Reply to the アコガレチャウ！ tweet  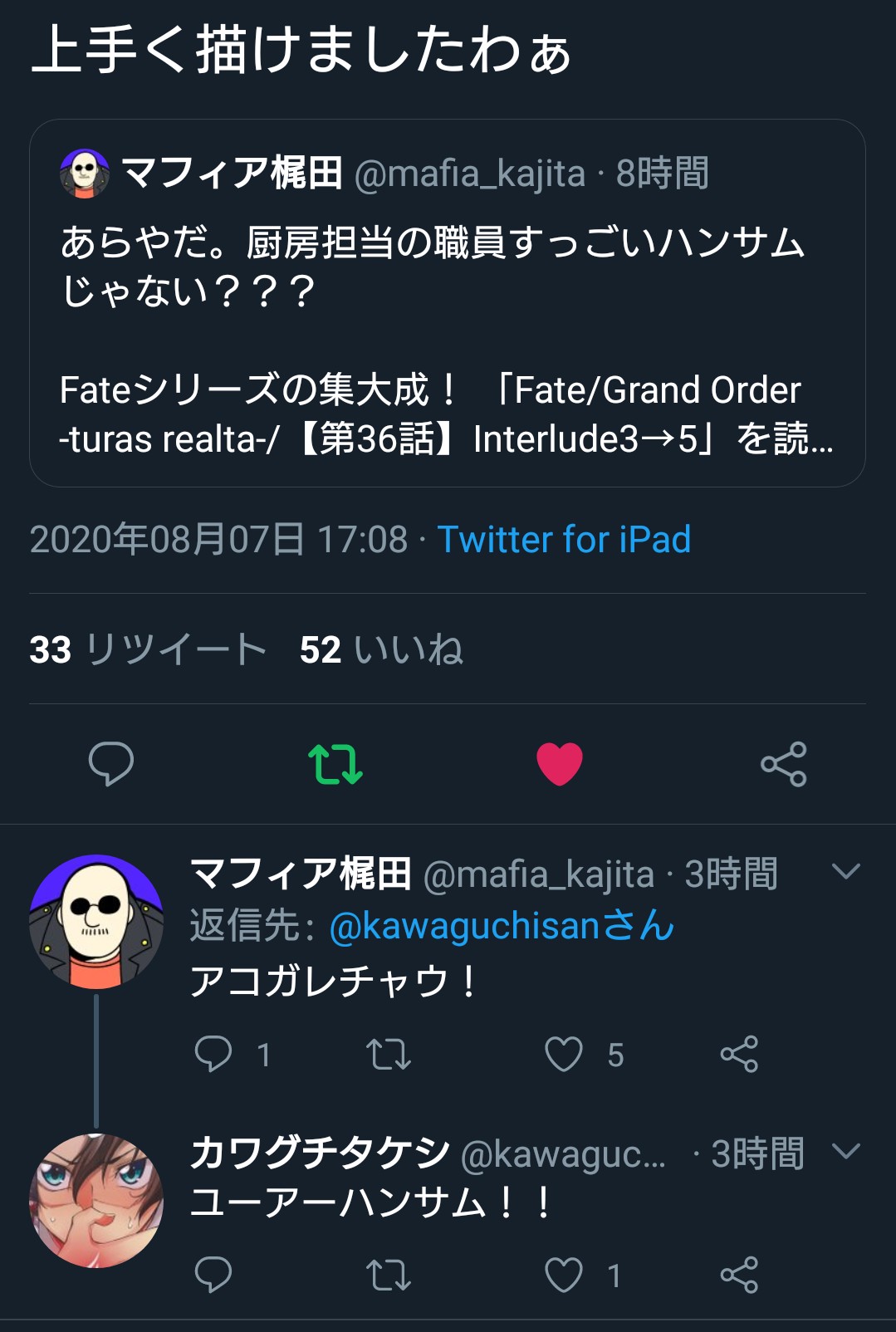coord(213,1054)
